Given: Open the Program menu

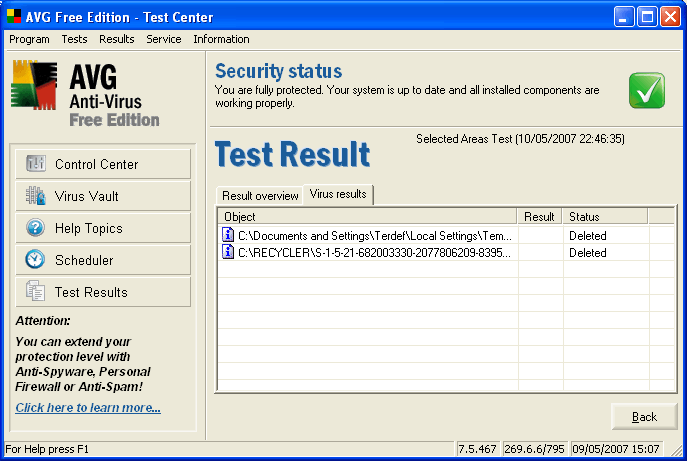Looking at the screenshot, I should (x=29, y=39).
